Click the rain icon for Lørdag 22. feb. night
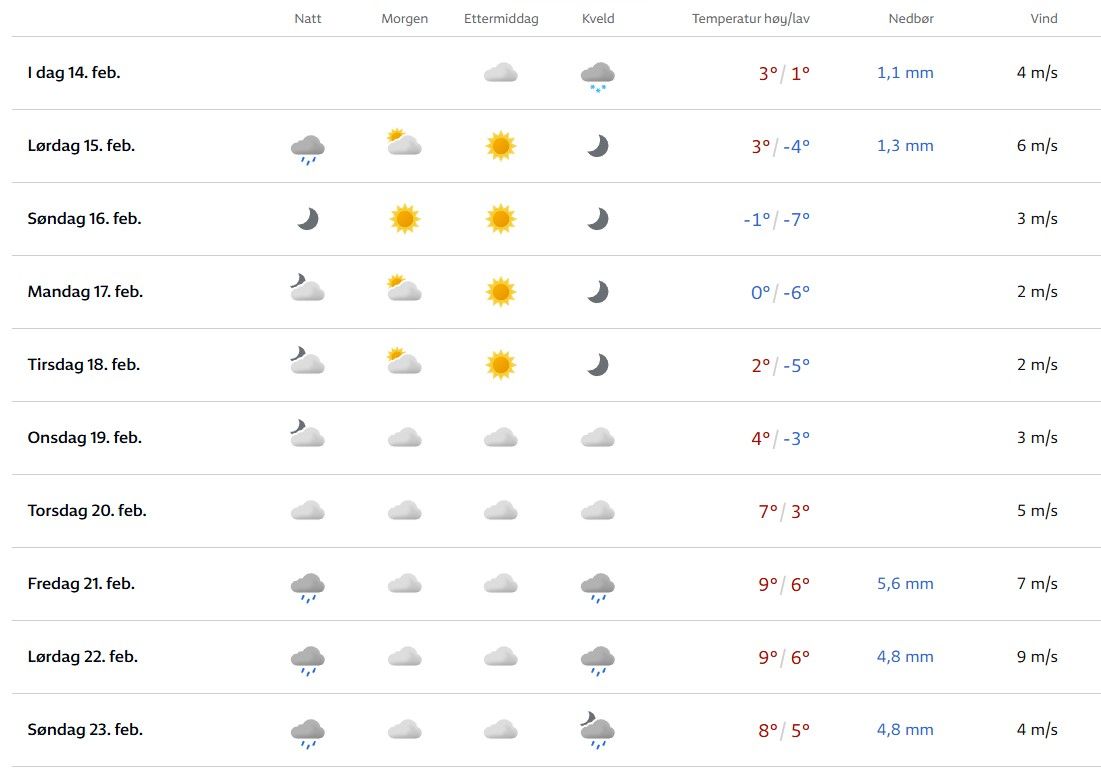Image resolution: width=1101 pixels, height=773 pixels. [307, 660]
